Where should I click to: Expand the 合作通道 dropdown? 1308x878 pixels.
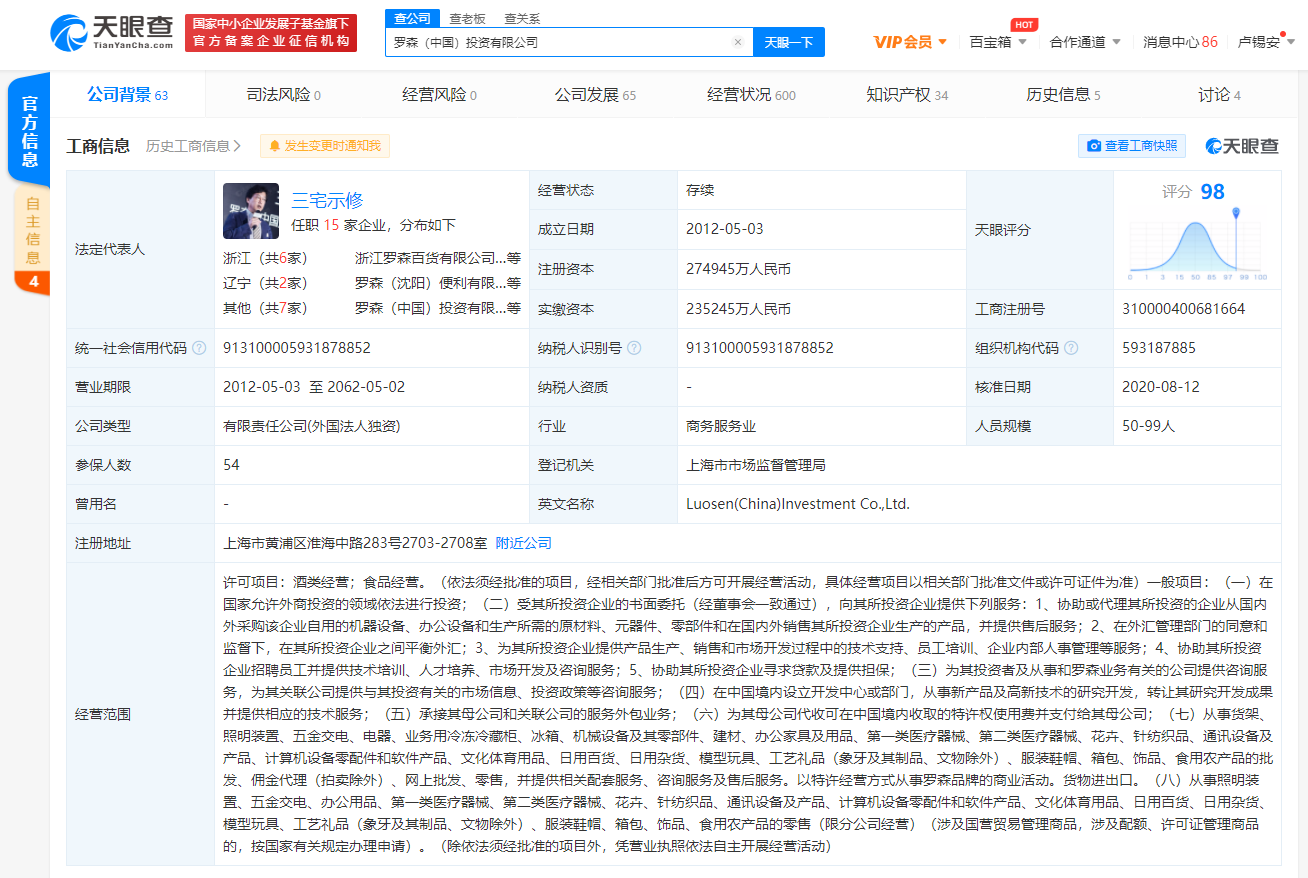pyautogui.click(x=1085, y=42)
